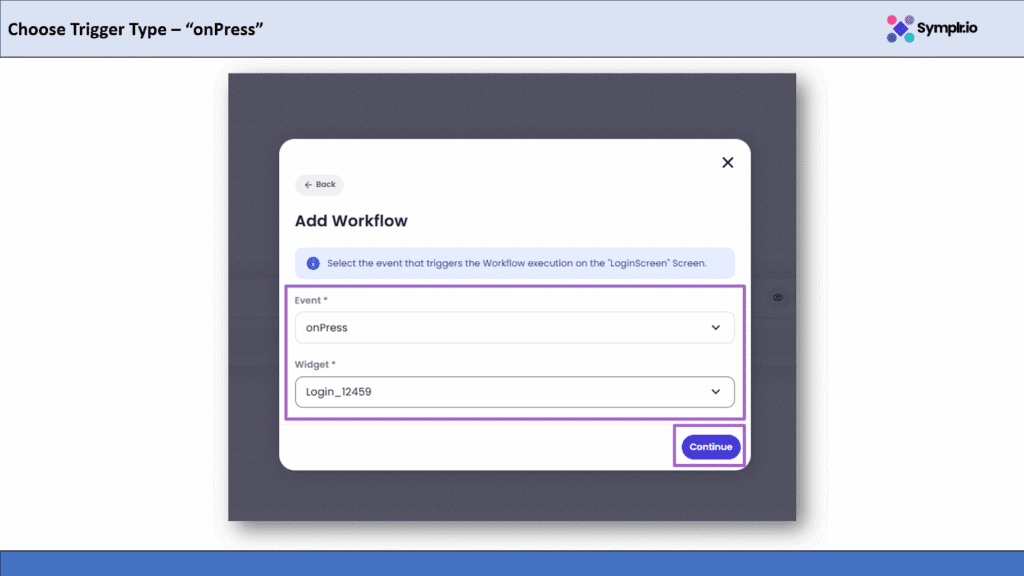
Task: Open the Widget combo box showing Login_12459
Action: point(500,392)
